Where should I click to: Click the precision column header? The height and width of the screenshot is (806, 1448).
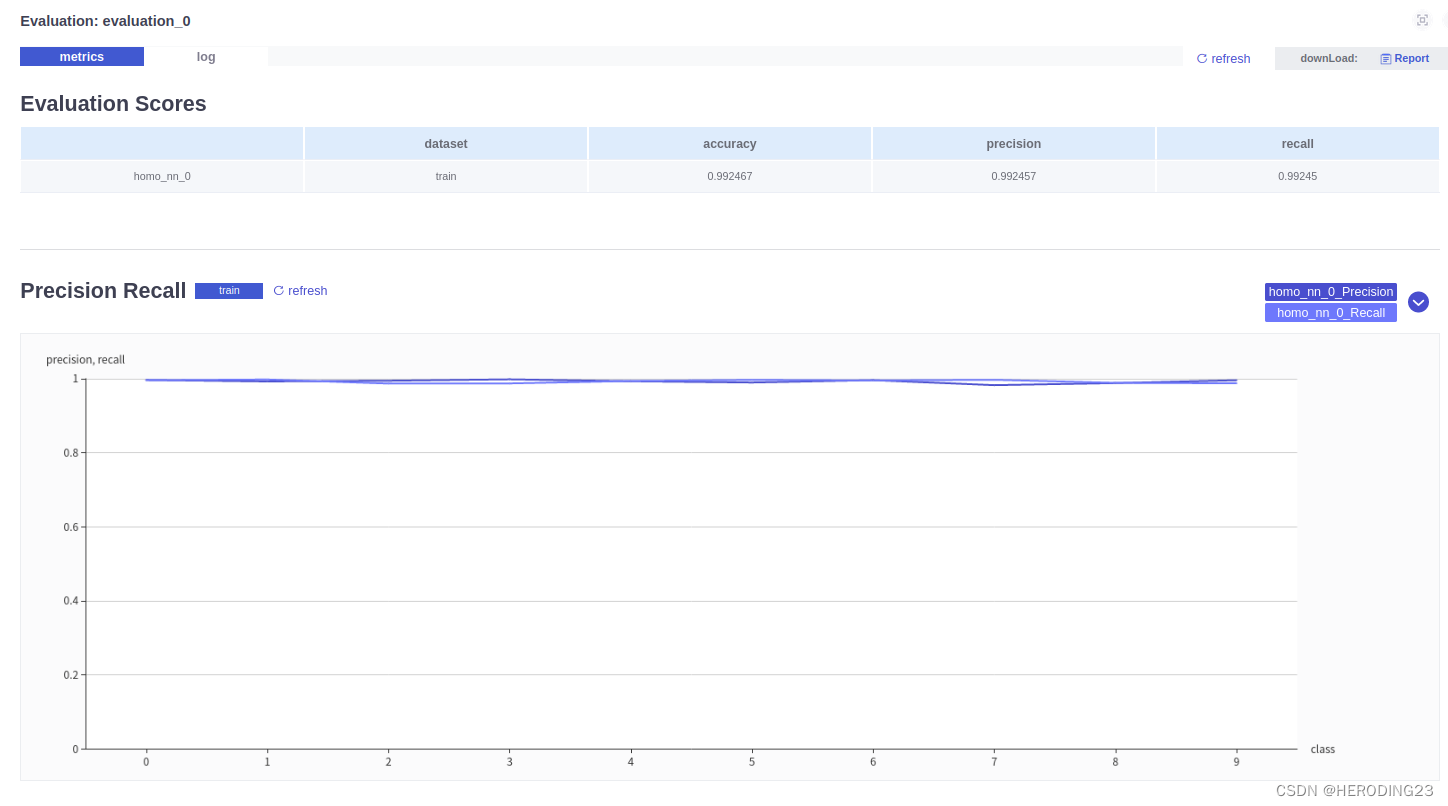coord(1014,144)
